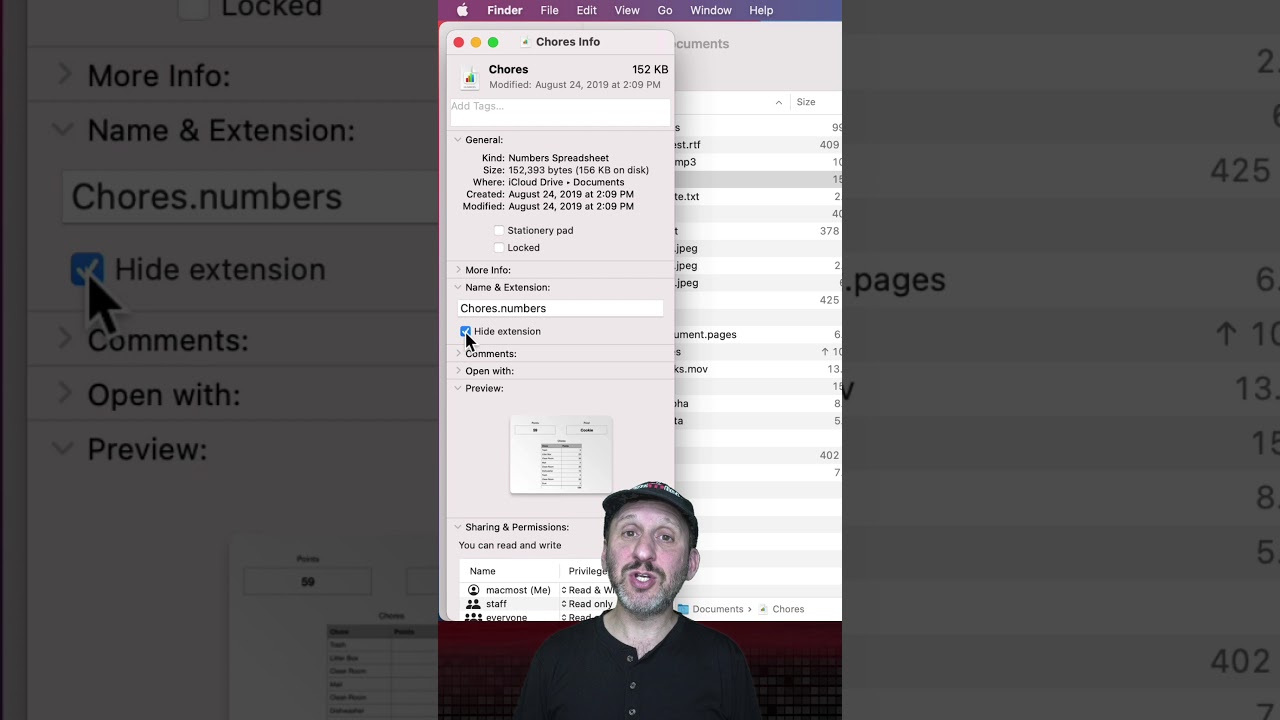Open the Edit menu
1280x720 pixels.
(587, 10)
